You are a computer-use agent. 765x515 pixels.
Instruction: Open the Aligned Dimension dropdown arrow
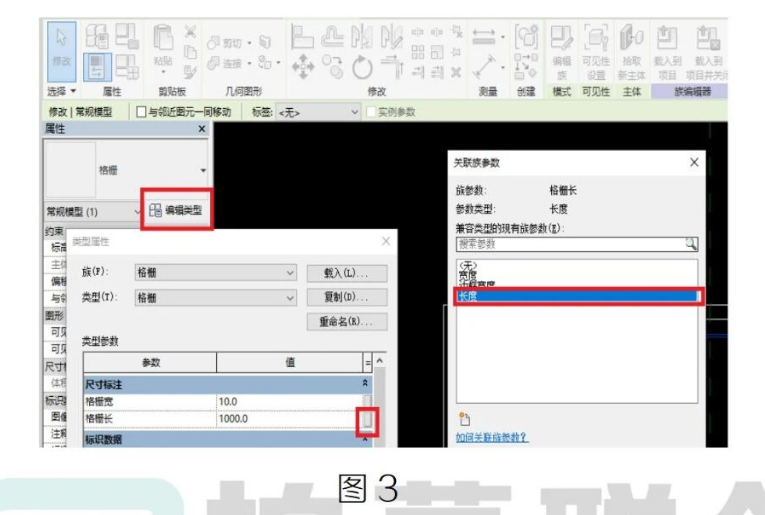coord(503,37)
